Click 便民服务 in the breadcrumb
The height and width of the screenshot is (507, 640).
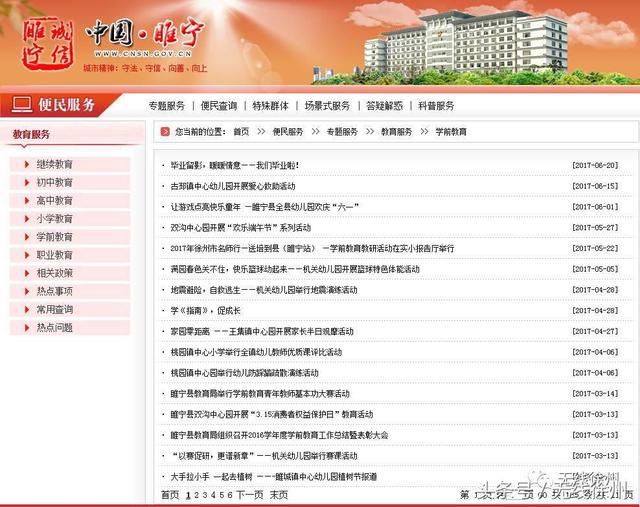pos(288,131)
